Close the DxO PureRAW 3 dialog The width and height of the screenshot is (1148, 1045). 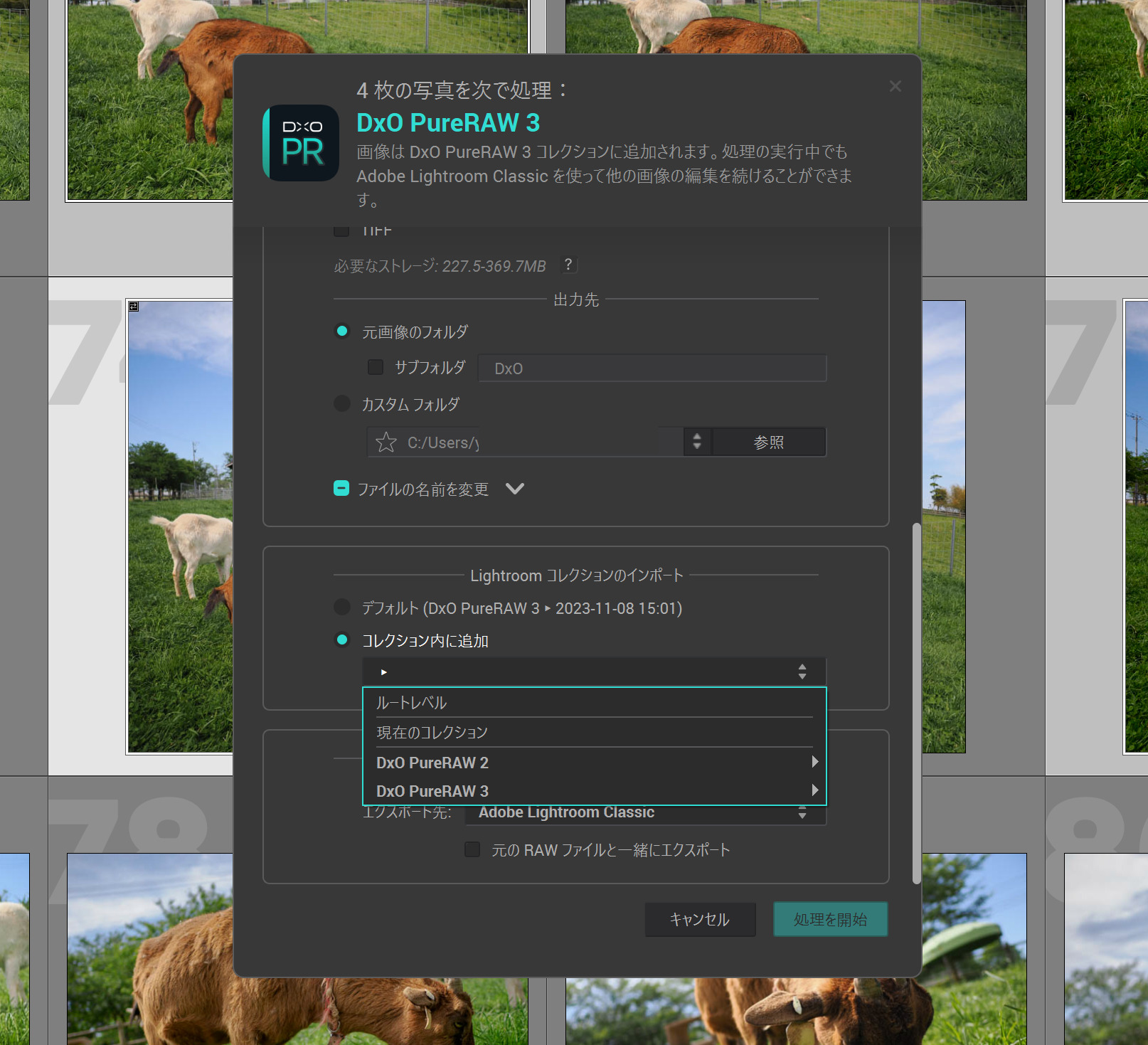[x=895, y=86]
